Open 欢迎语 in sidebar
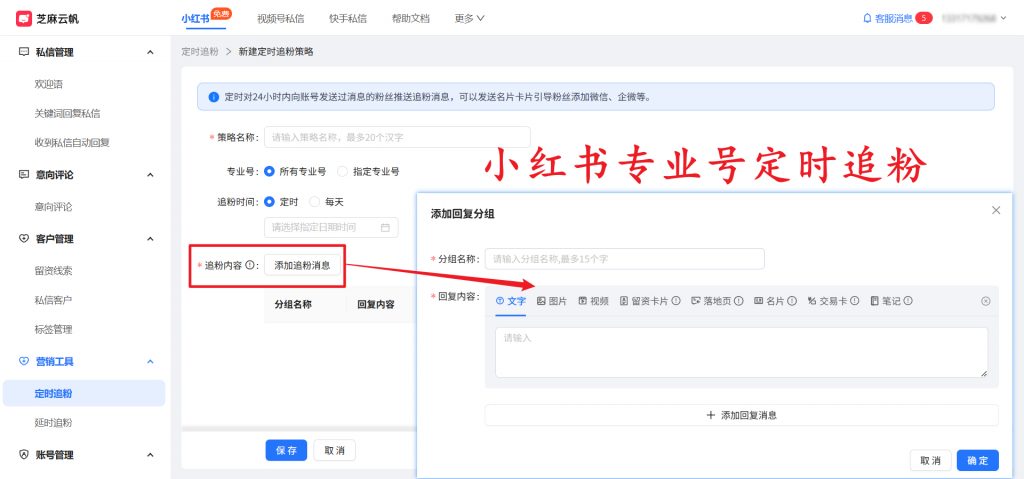Screen dimensions: 1024x479 click(49, 84)
